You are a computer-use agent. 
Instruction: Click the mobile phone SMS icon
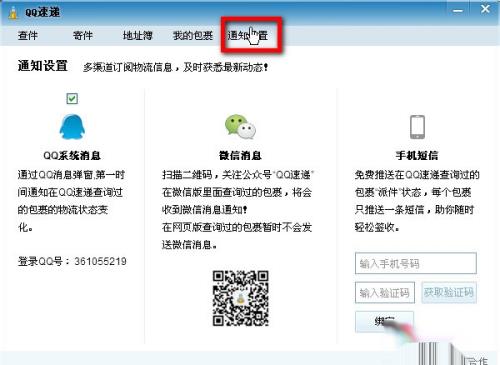(x=417, y=127)
